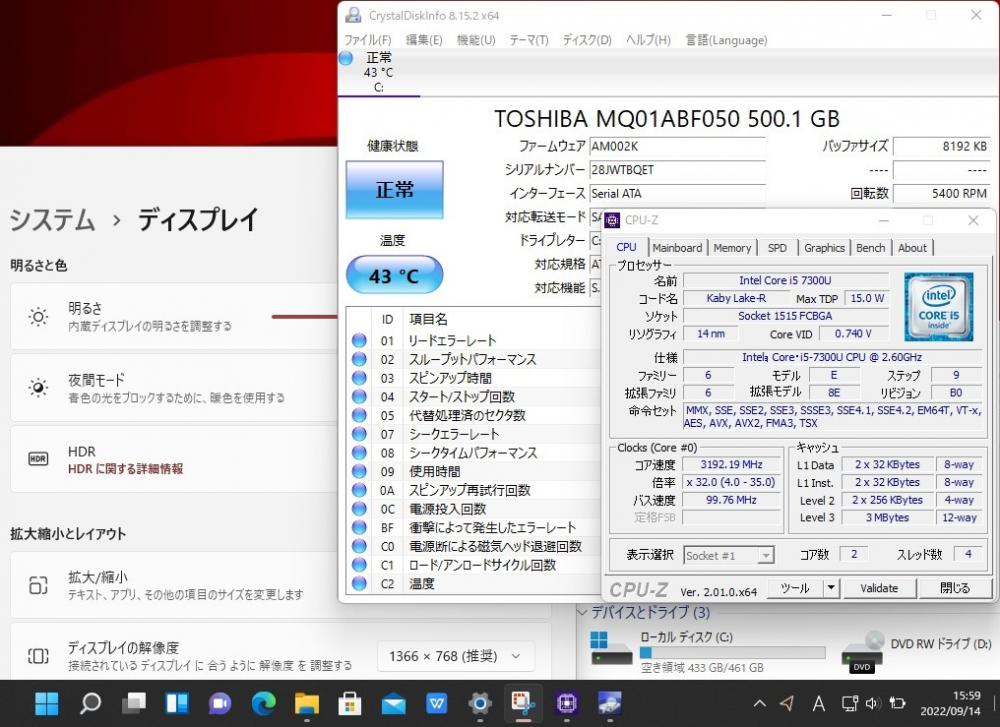Click the blue 正常 health status button

click(x=394, y=189)
